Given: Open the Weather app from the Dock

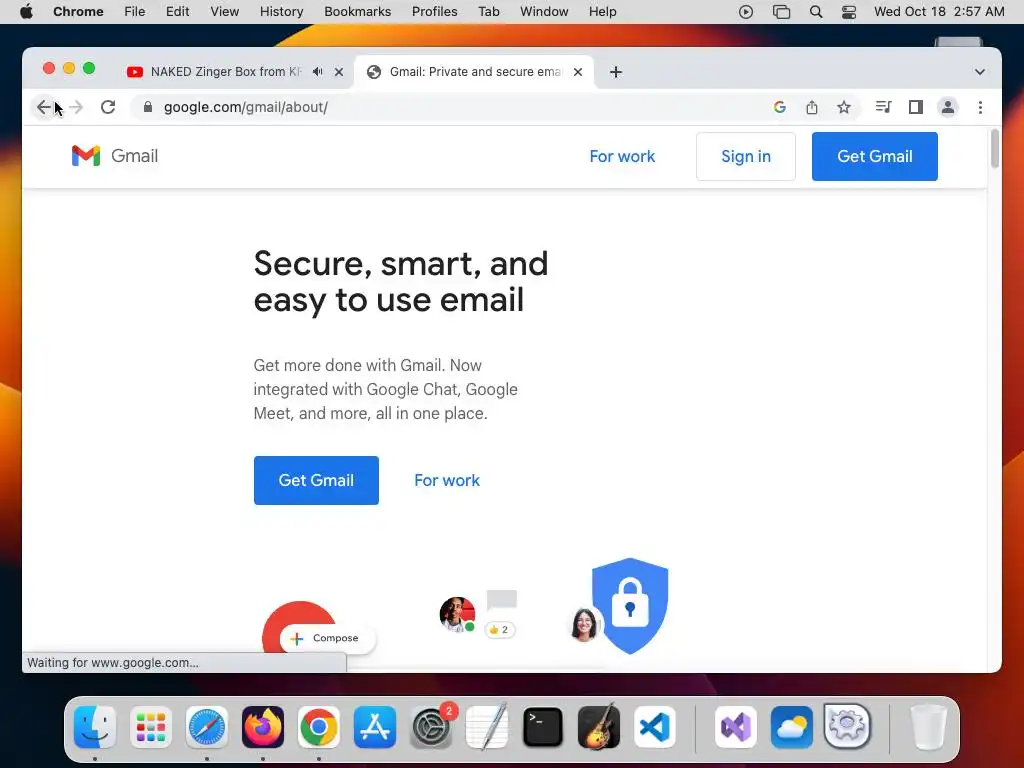Looking at the screenshot, I should pyautogui.click(x=792, y=728).
